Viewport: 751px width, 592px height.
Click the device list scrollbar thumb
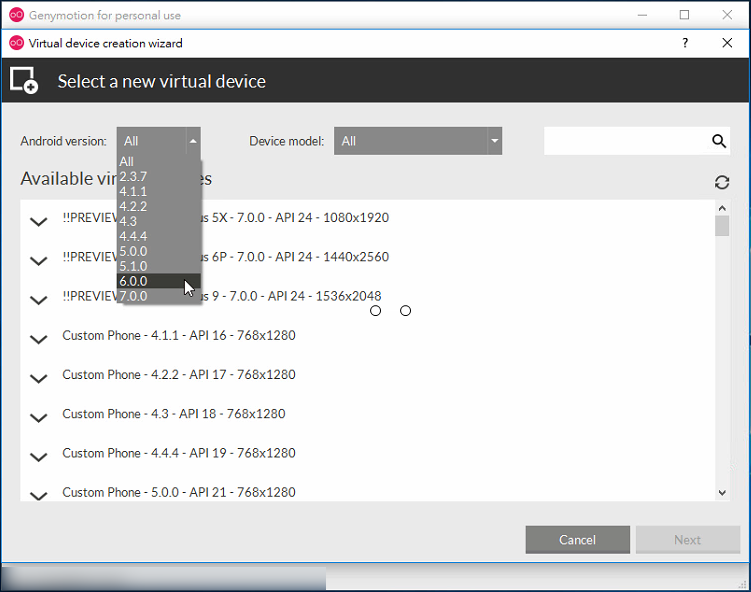722,226
